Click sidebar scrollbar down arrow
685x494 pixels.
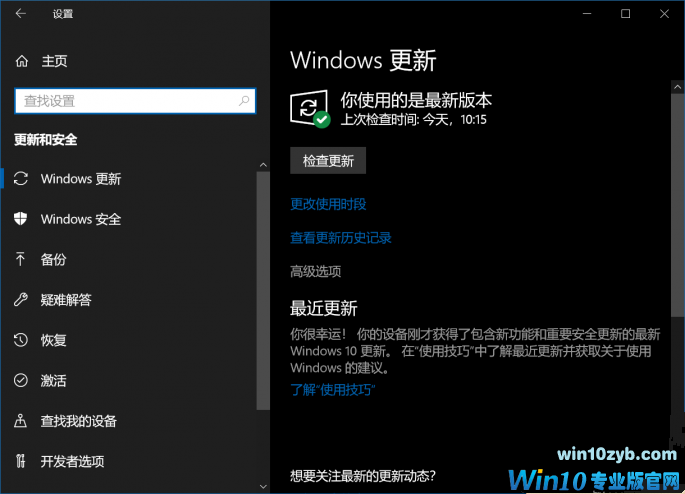point(263,486)
